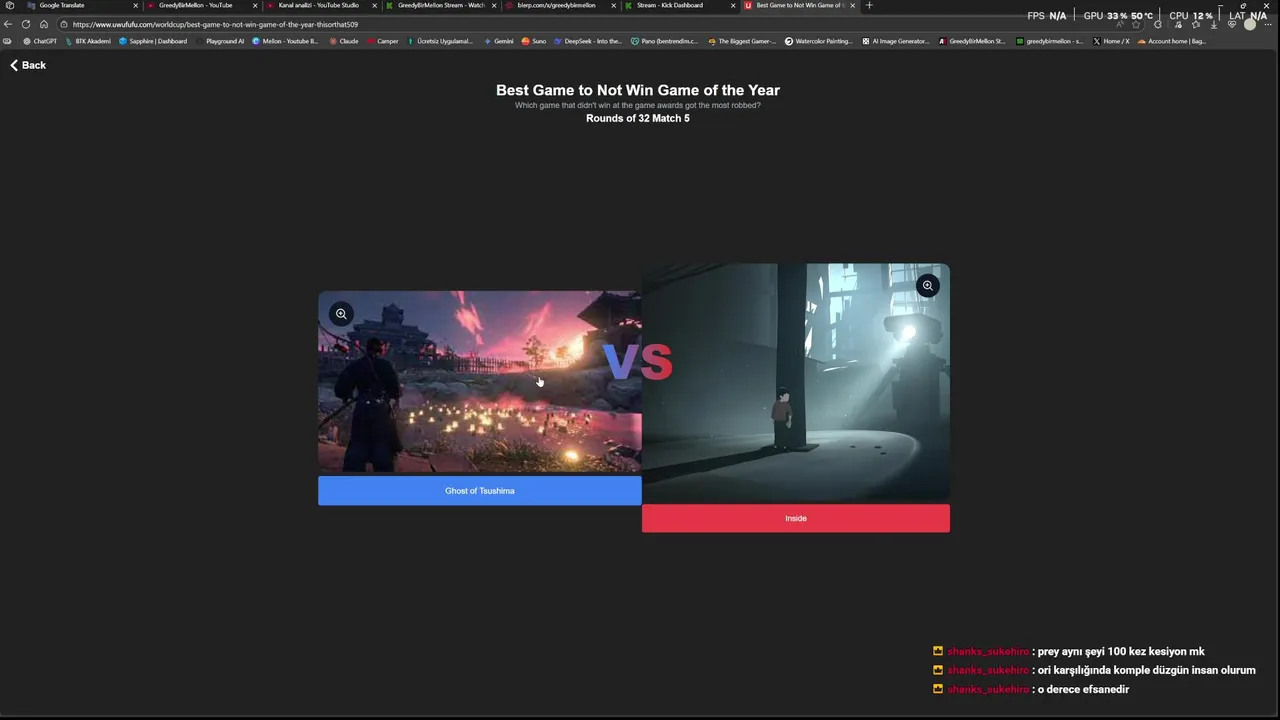
Task: Click the 'Rounds of 32 Match 5' text
Action: (x=638, y=119)
